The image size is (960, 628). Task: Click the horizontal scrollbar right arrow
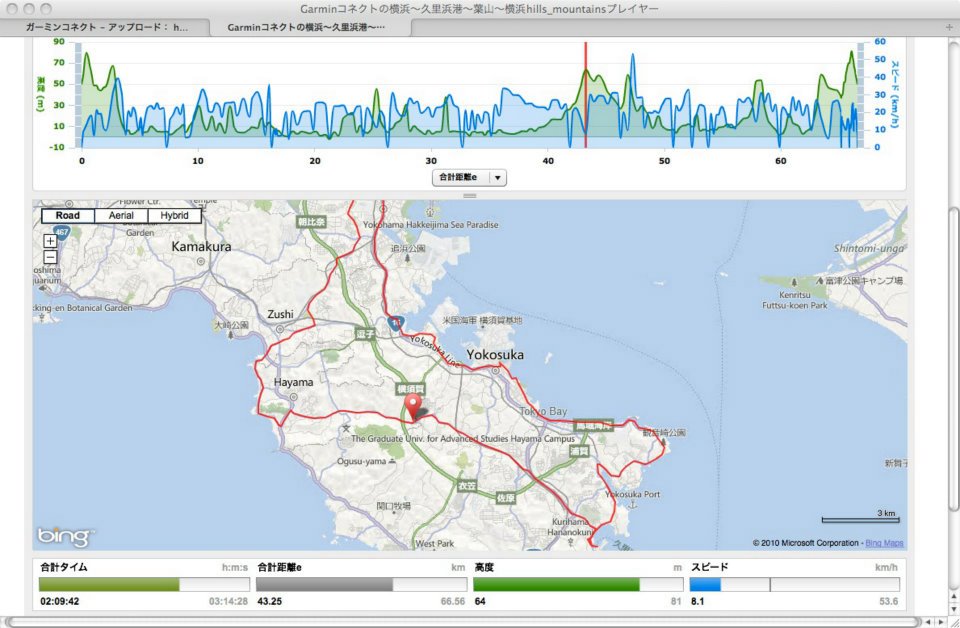[941, 622]
